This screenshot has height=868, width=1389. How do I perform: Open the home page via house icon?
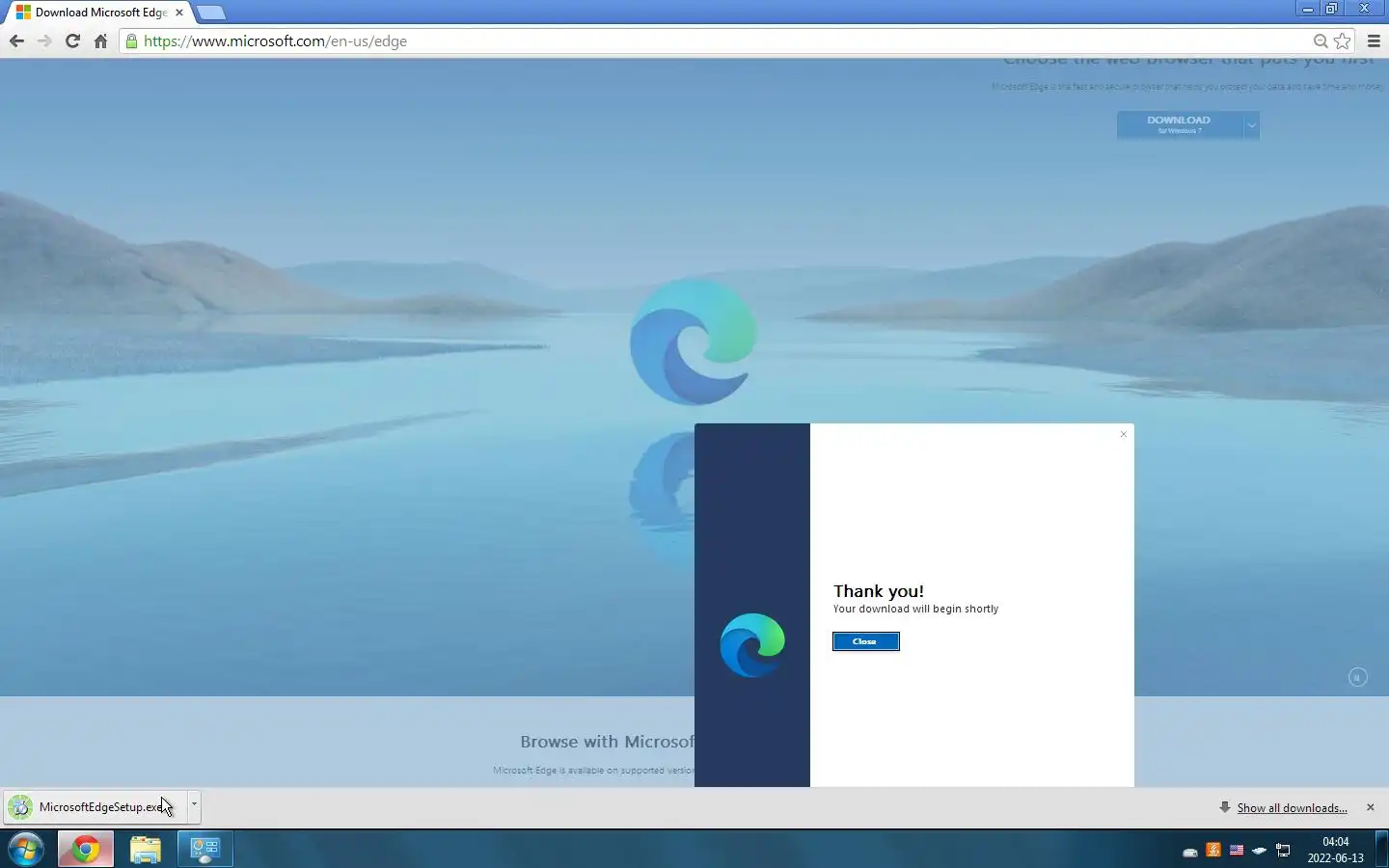pos(100,41)
